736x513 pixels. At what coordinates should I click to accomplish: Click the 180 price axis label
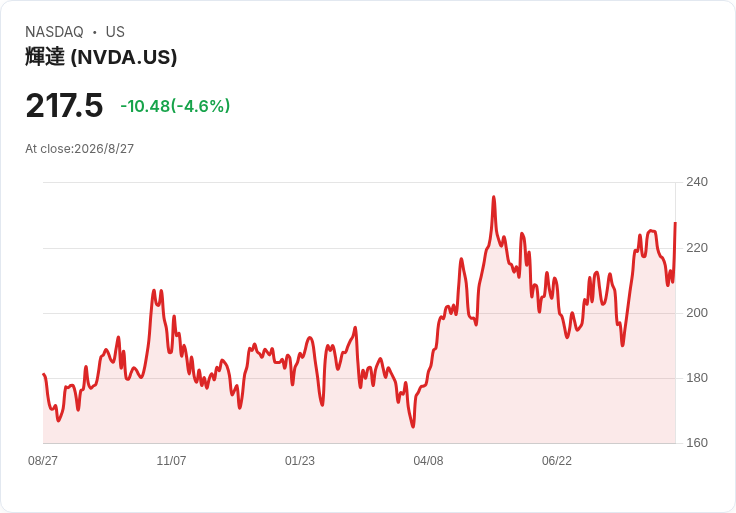[x=697, y=377]
